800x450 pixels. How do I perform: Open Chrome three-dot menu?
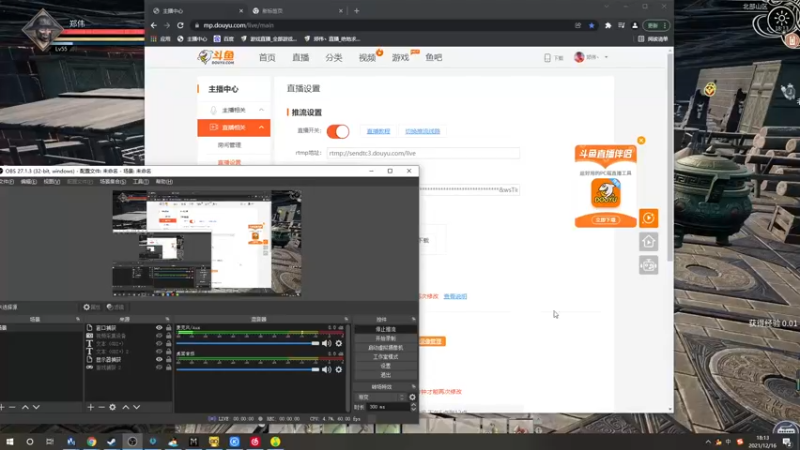(665, 25)
